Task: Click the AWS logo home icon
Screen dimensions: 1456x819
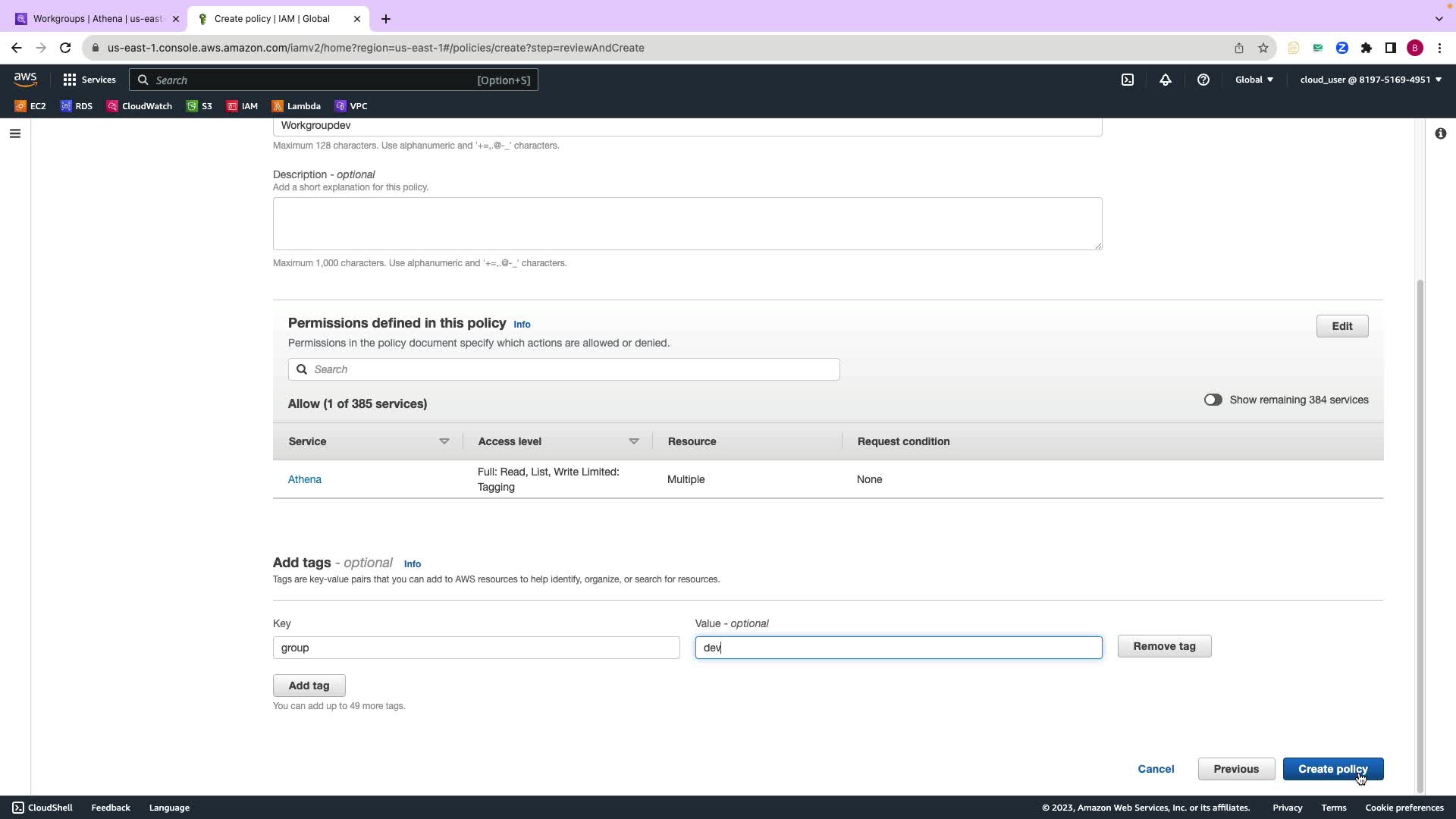Action: [25, 79]
